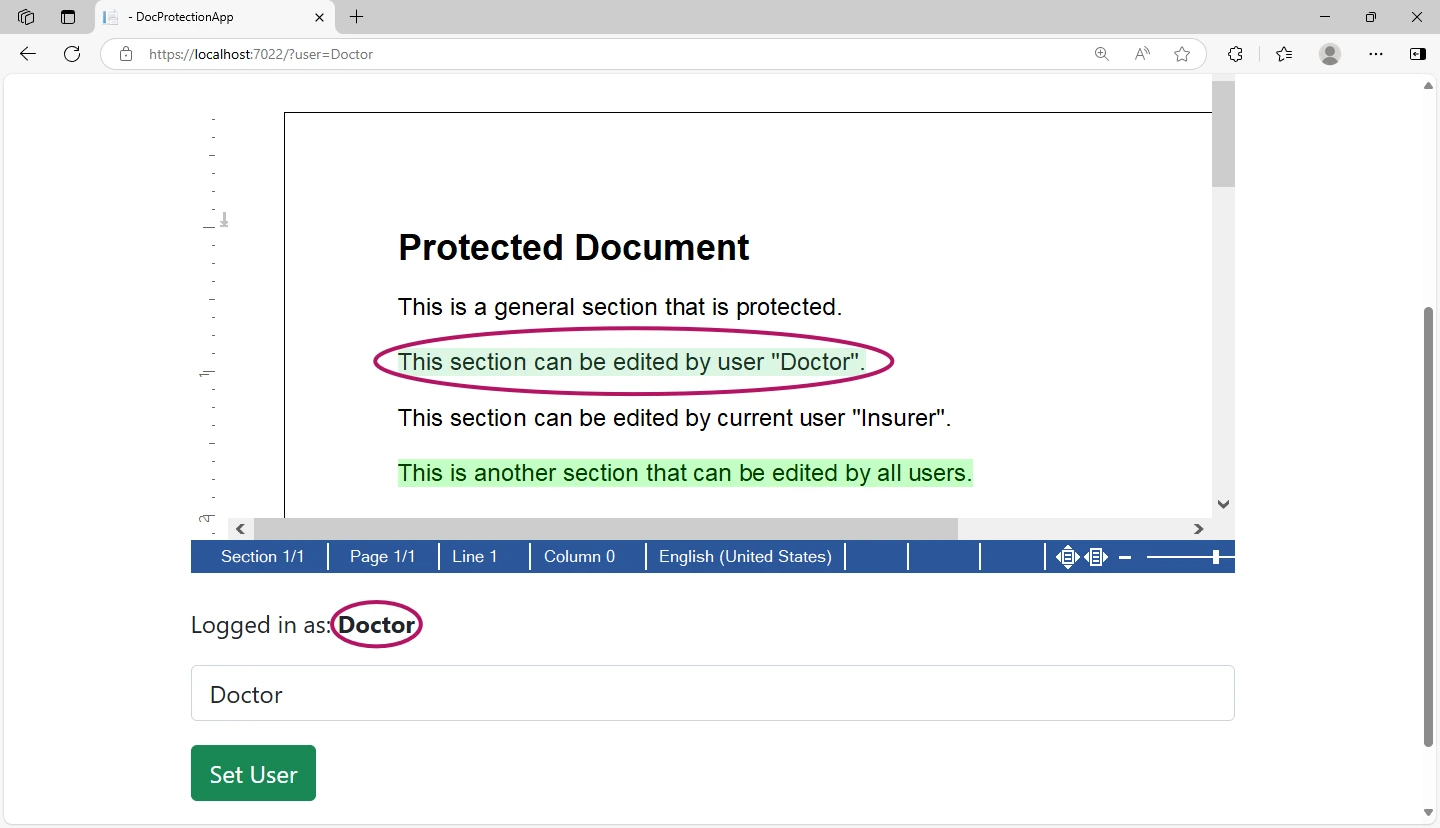Screen dimensions: 1440x828
Task: Click the user name input containing Doctor
Action: coord(712,693)
